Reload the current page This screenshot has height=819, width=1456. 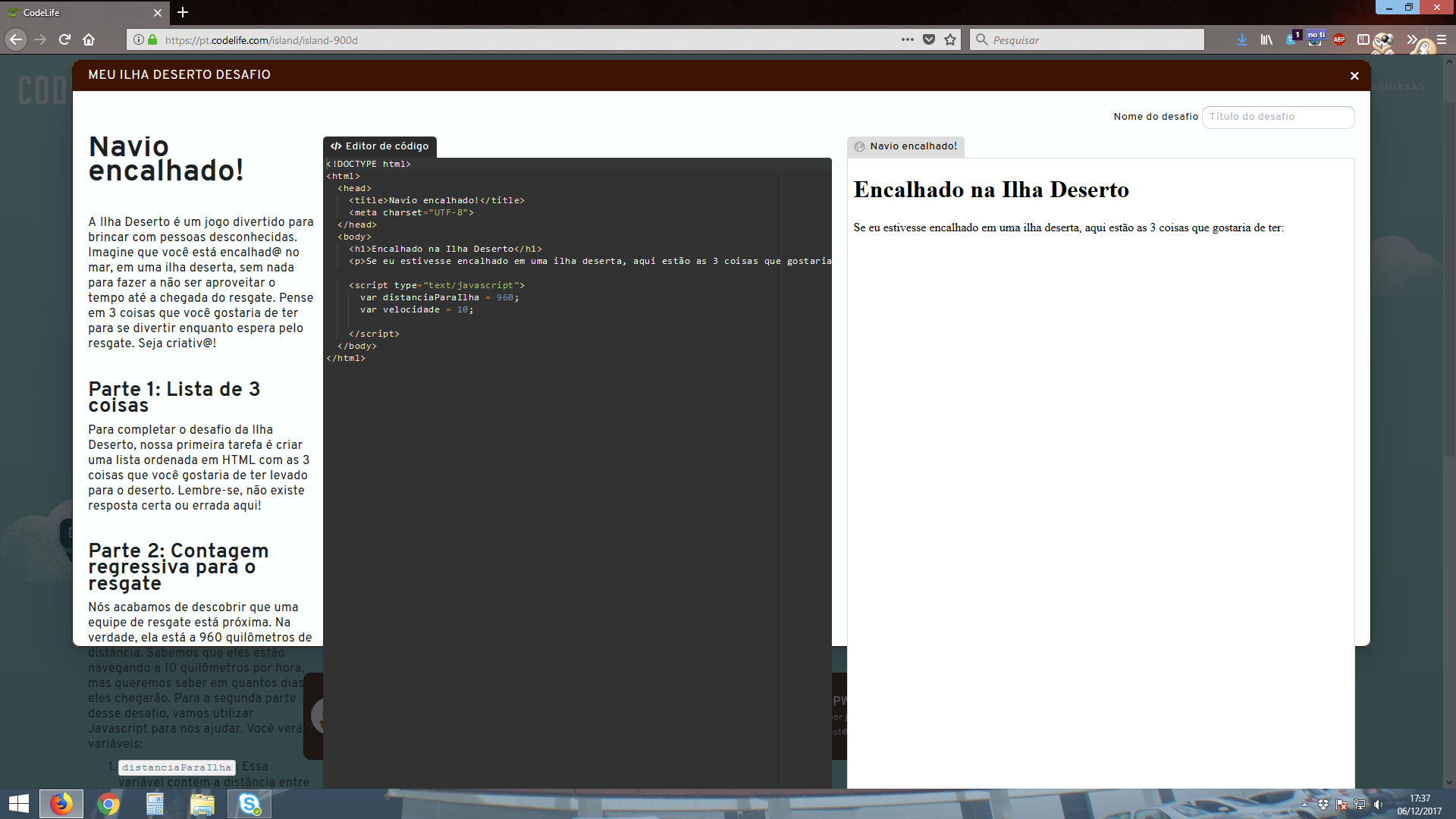coord(64,39)
